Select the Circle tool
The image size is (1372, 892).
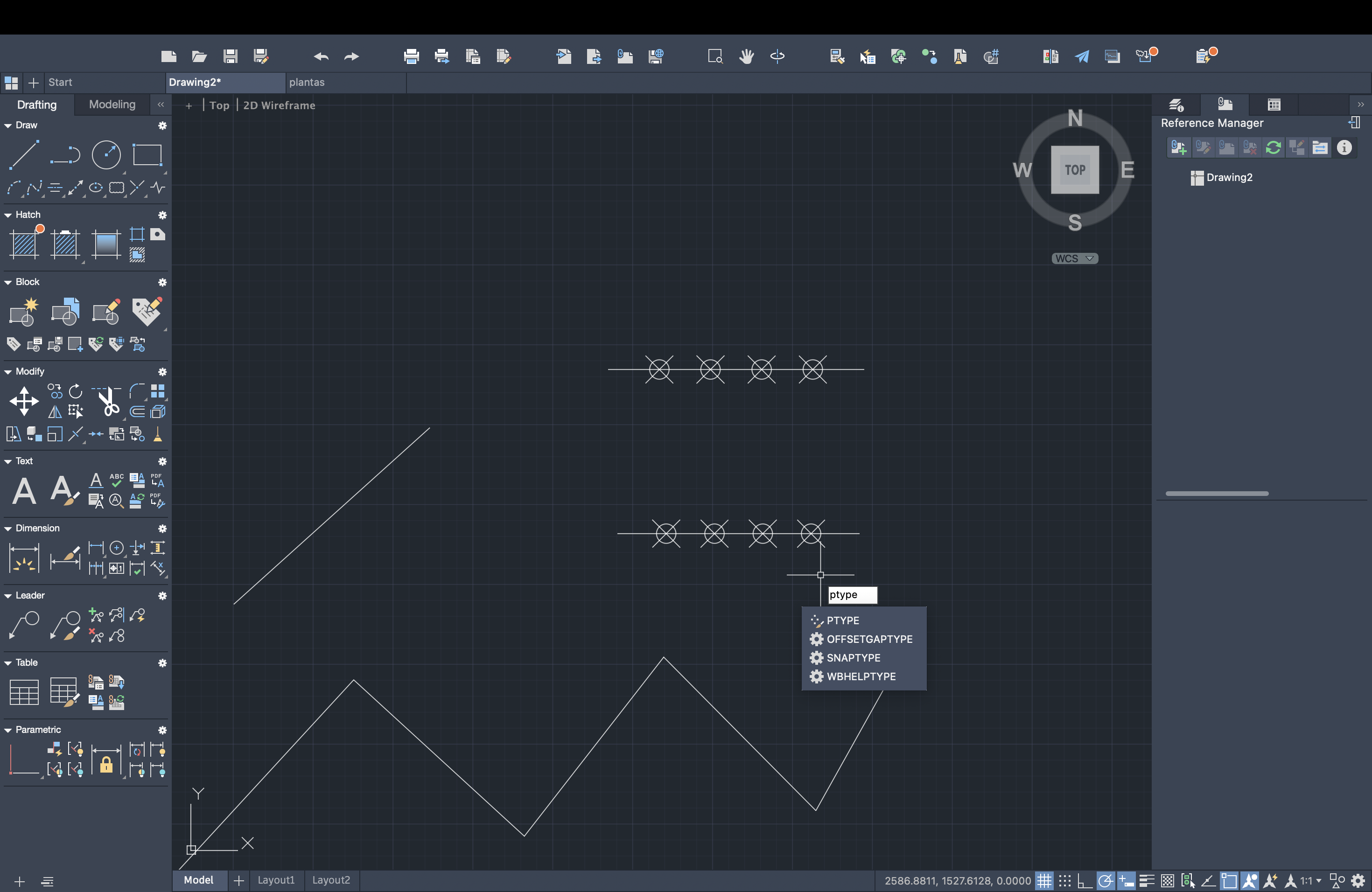(x=106, y=154)
